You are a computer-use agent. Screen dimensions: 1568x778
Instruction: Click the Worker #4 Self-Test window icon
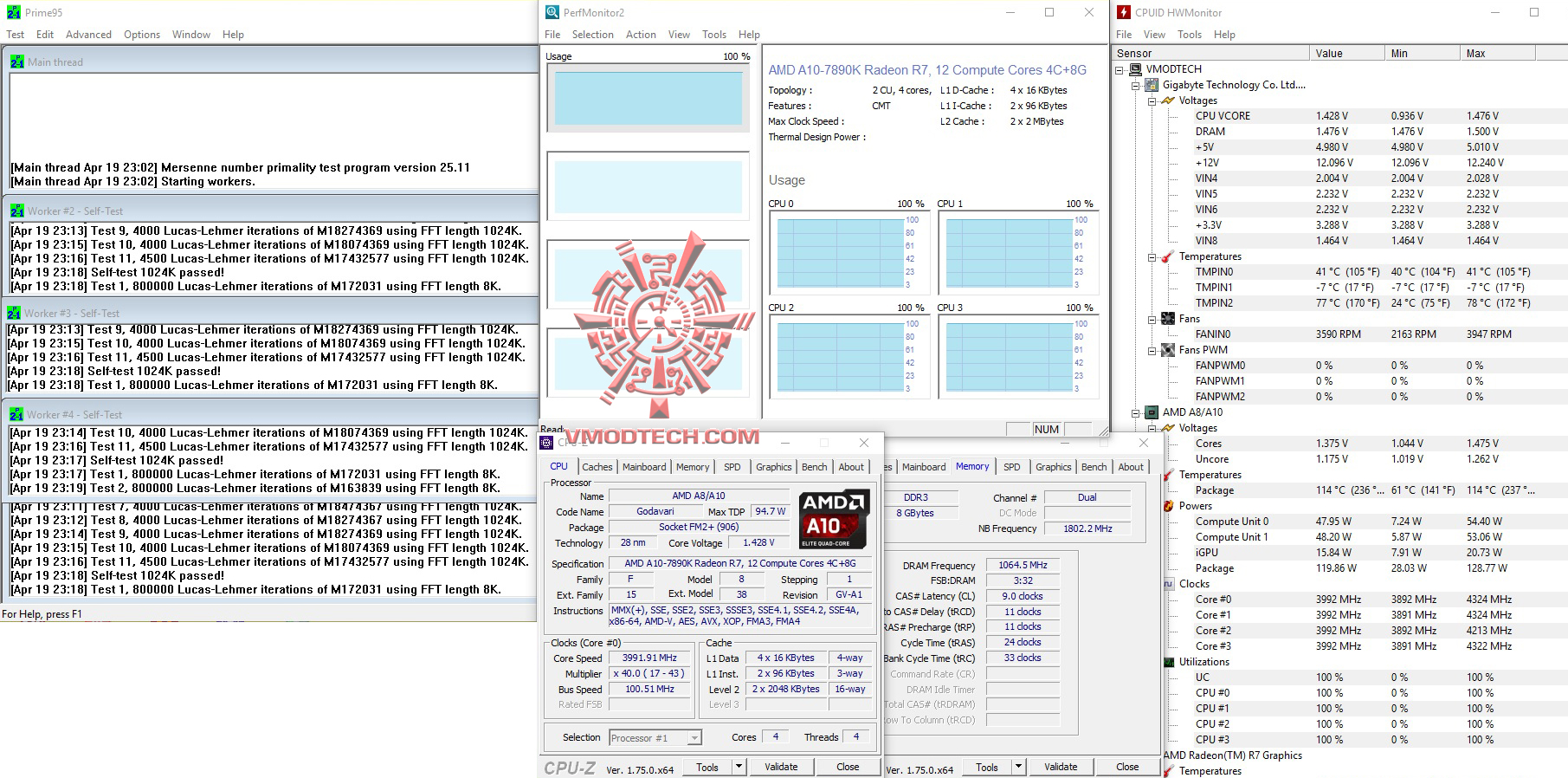pyautogui.click(x=16, y=414)
